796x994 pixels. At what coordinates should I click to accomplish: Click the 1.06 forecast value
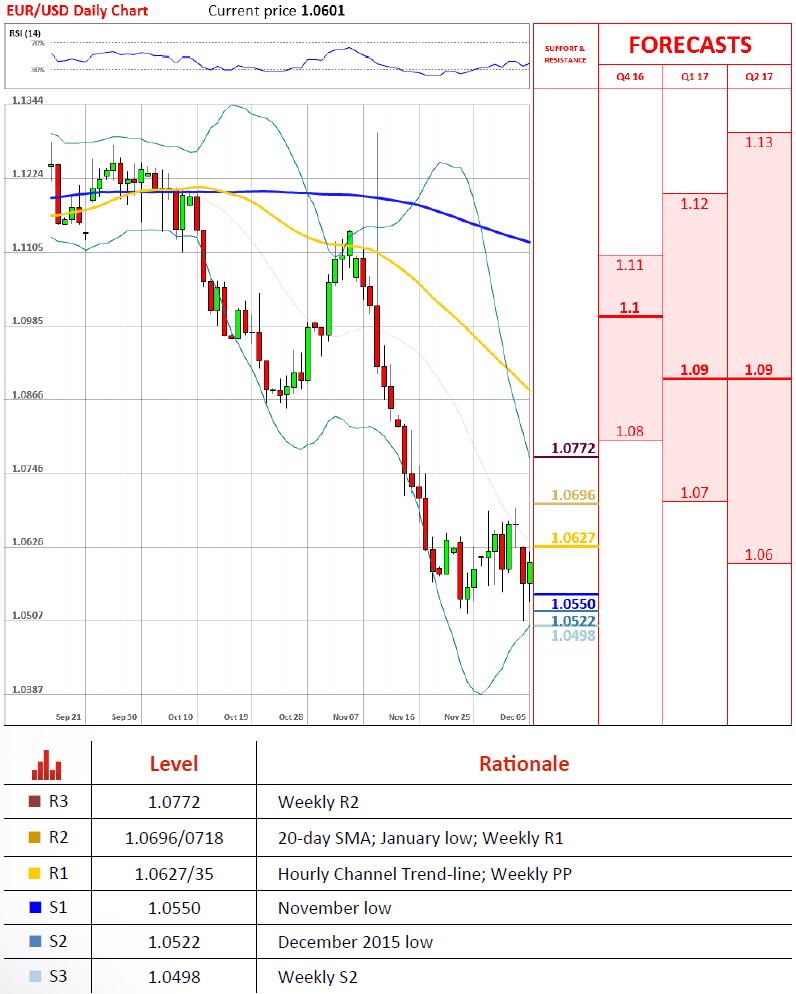pos(759,555)
